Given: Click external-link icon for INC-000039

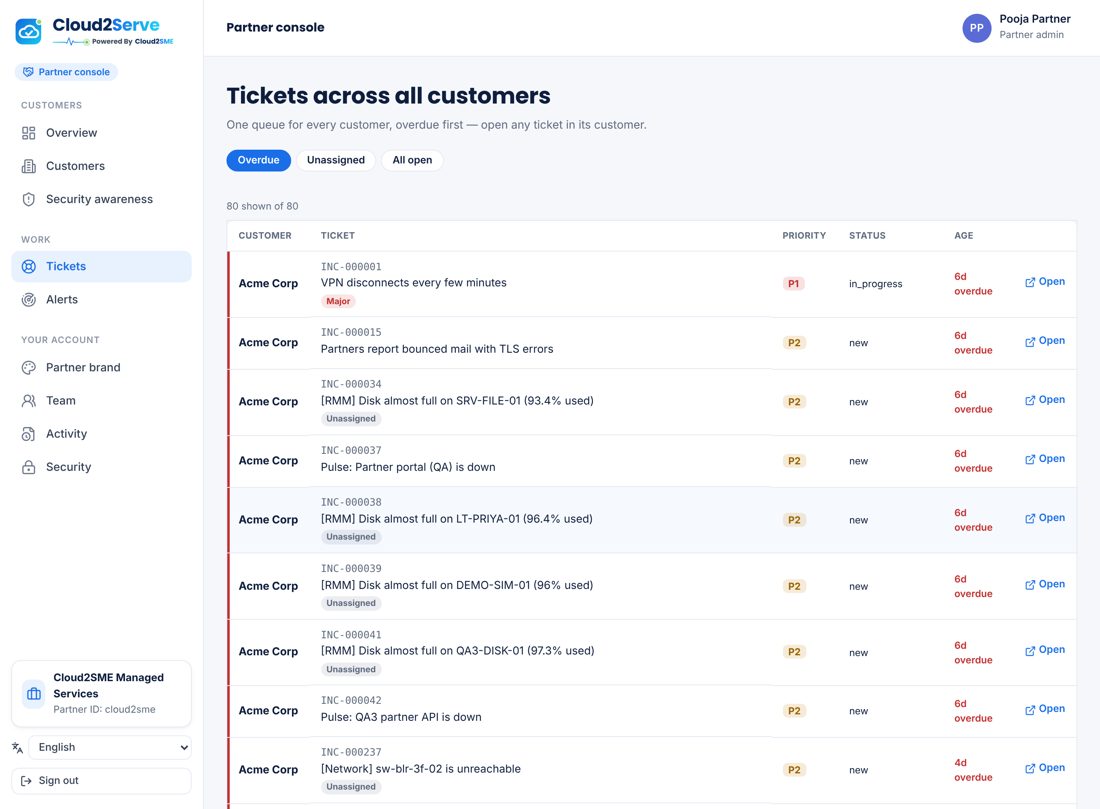Looking at the screenshot, I should (1030, 585).
